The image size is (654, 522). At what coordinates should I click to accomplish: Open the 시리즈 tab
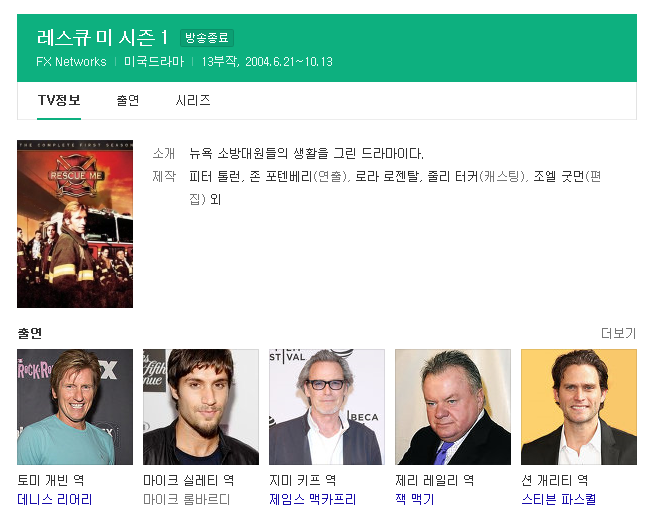pos(193,100)
